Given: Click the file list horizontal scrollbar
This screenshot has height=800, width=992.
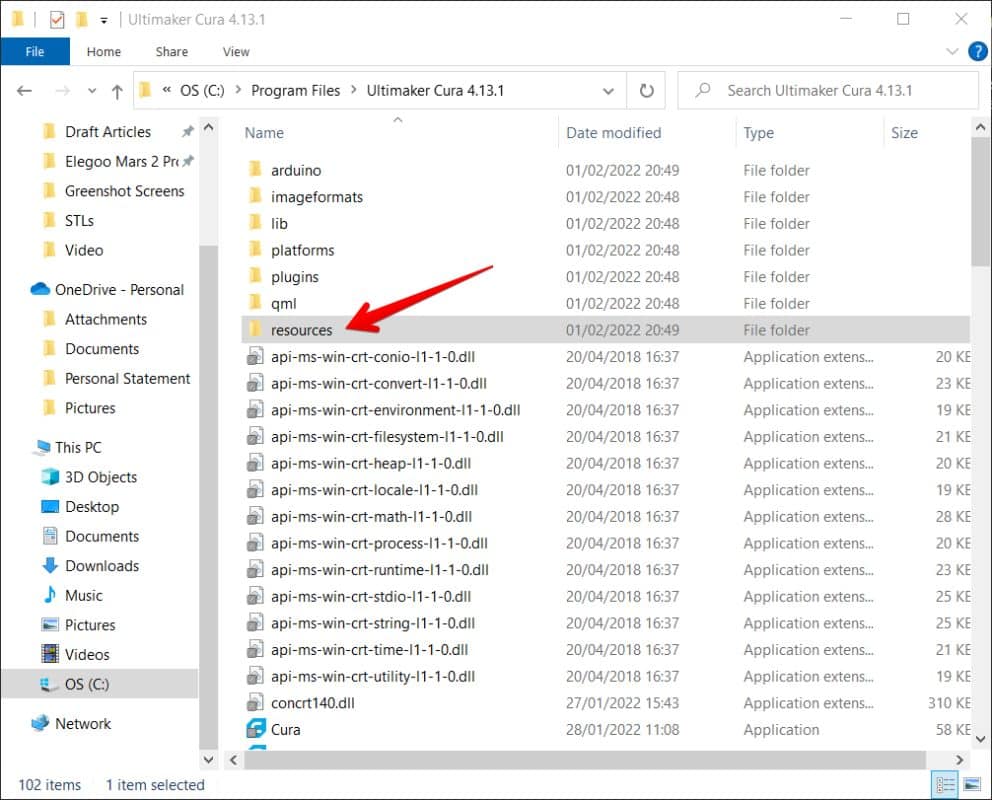Looking at the screenshot, I should click(x=585, y=760).
